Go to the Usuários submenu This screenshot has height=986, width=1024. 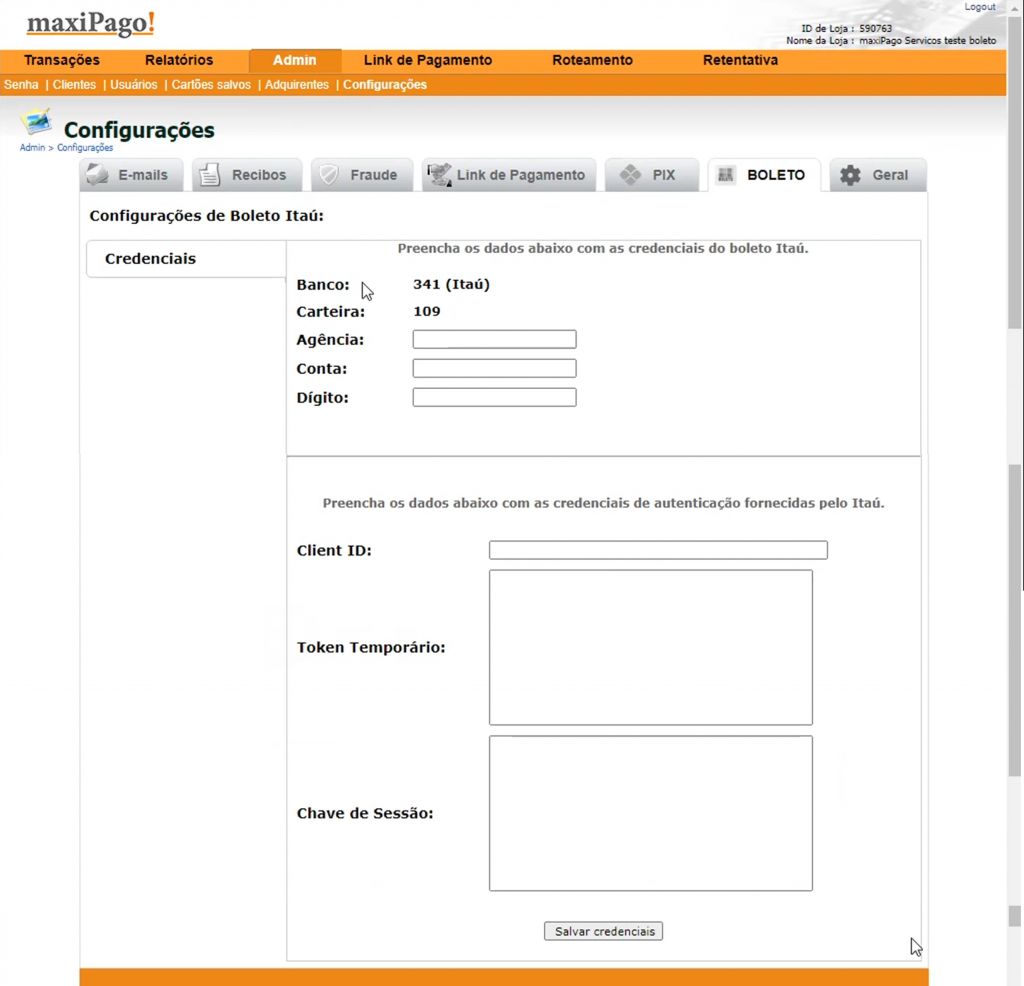click(133, 85)
